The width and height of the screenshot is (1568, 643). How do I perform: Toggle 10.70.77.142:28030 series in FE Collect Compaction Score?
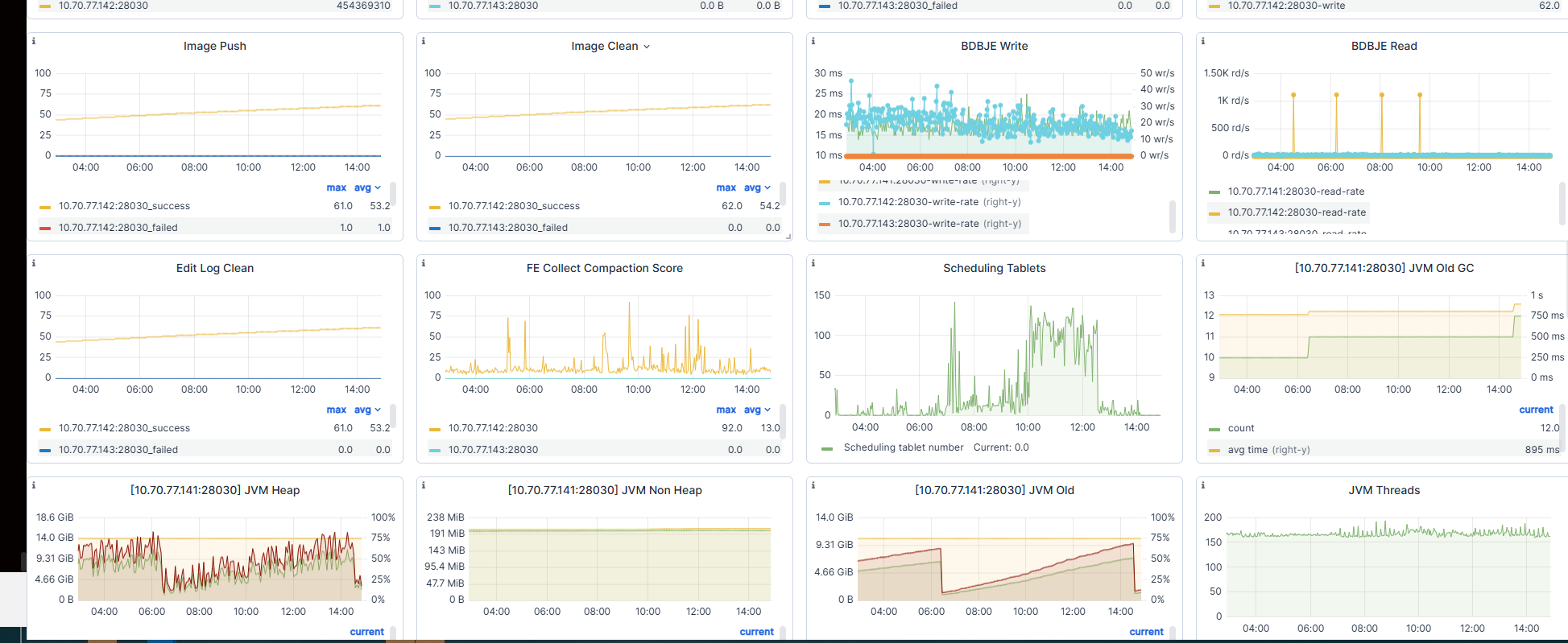pos(493,428)
